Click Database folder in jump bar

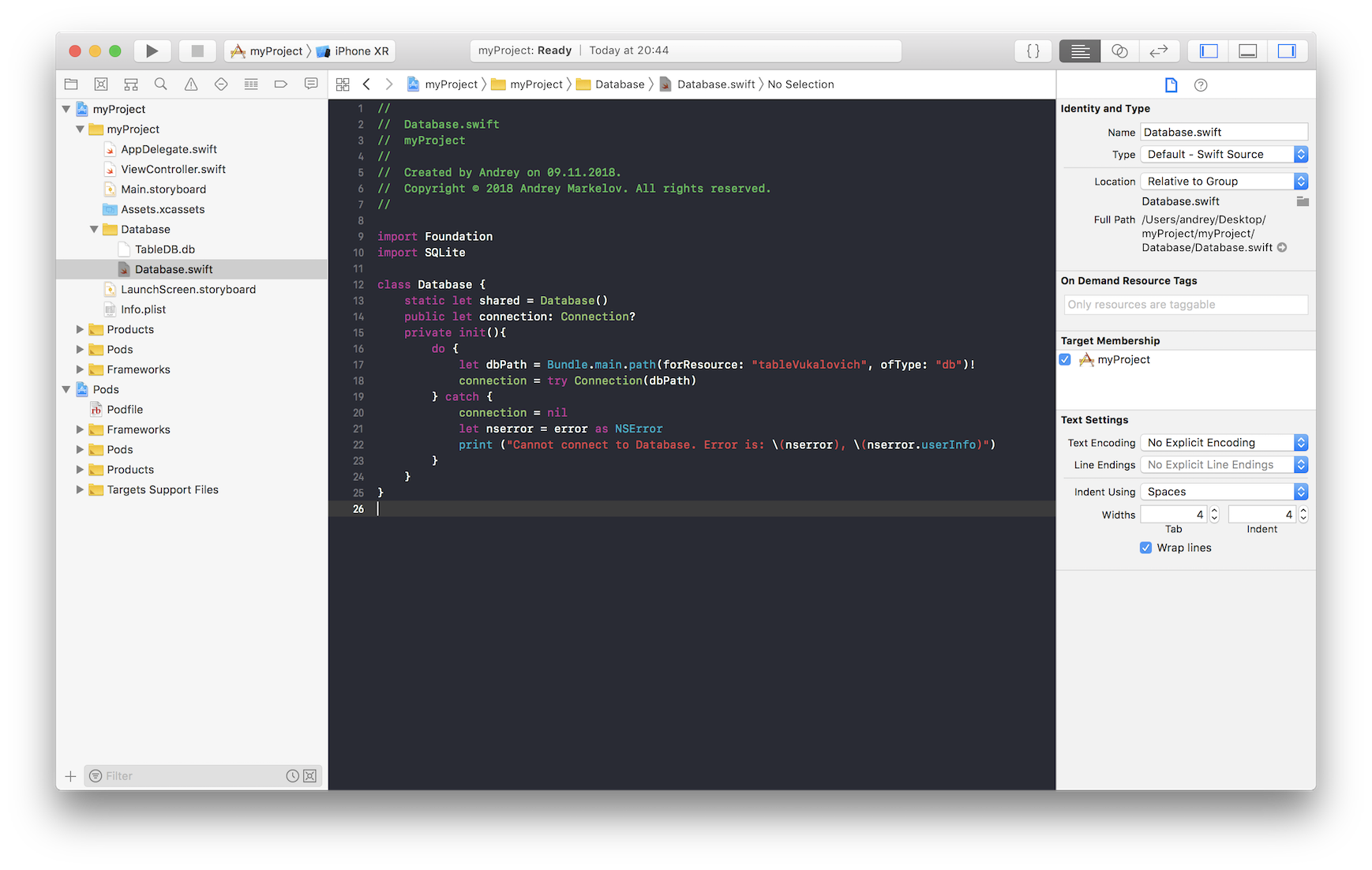coord(611,84)
